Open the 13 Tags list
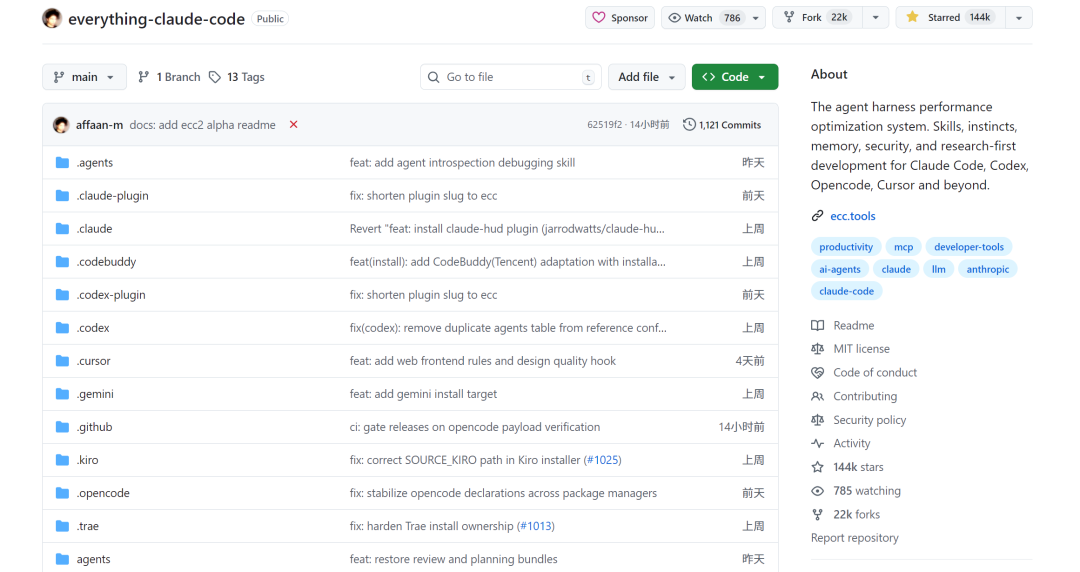 (237, 77)
